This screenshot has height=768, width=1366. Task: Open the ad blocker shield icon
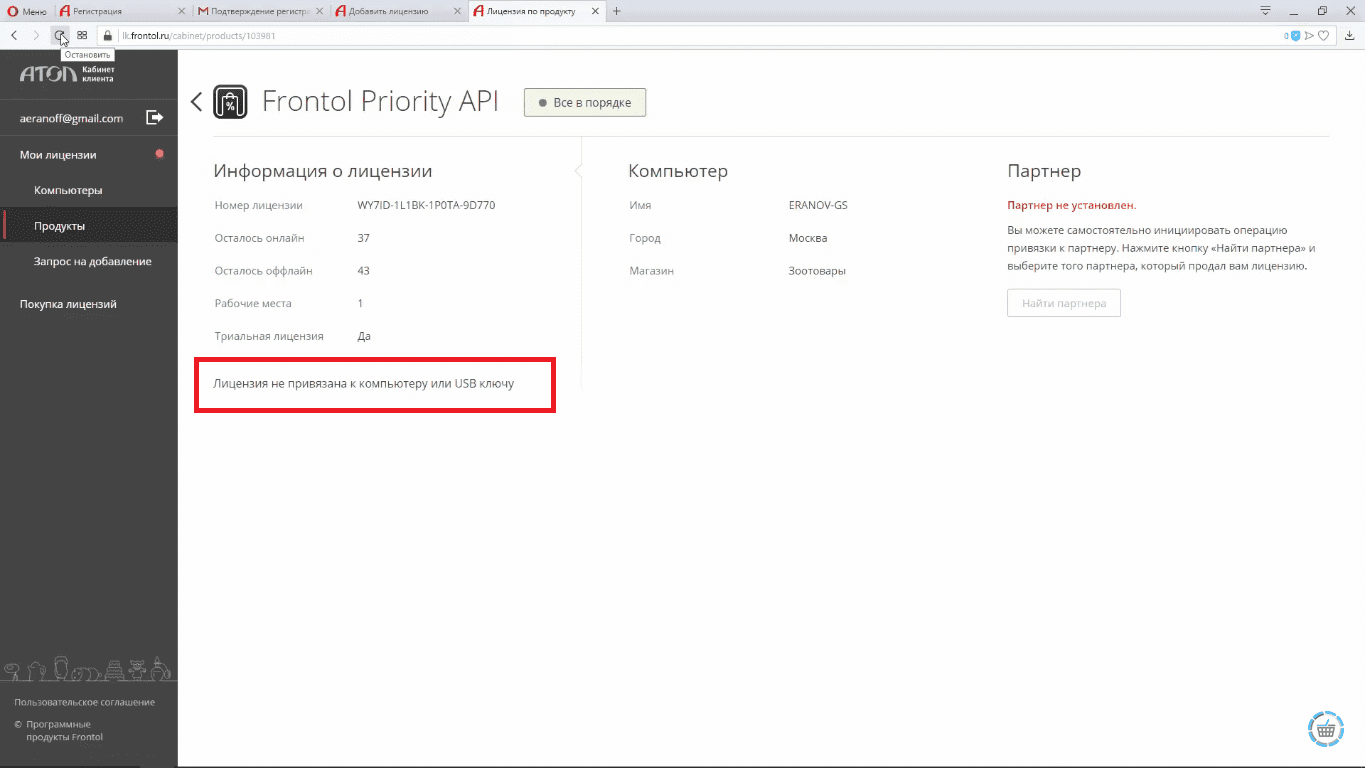pyautogui.click(x=1296, y=35)
